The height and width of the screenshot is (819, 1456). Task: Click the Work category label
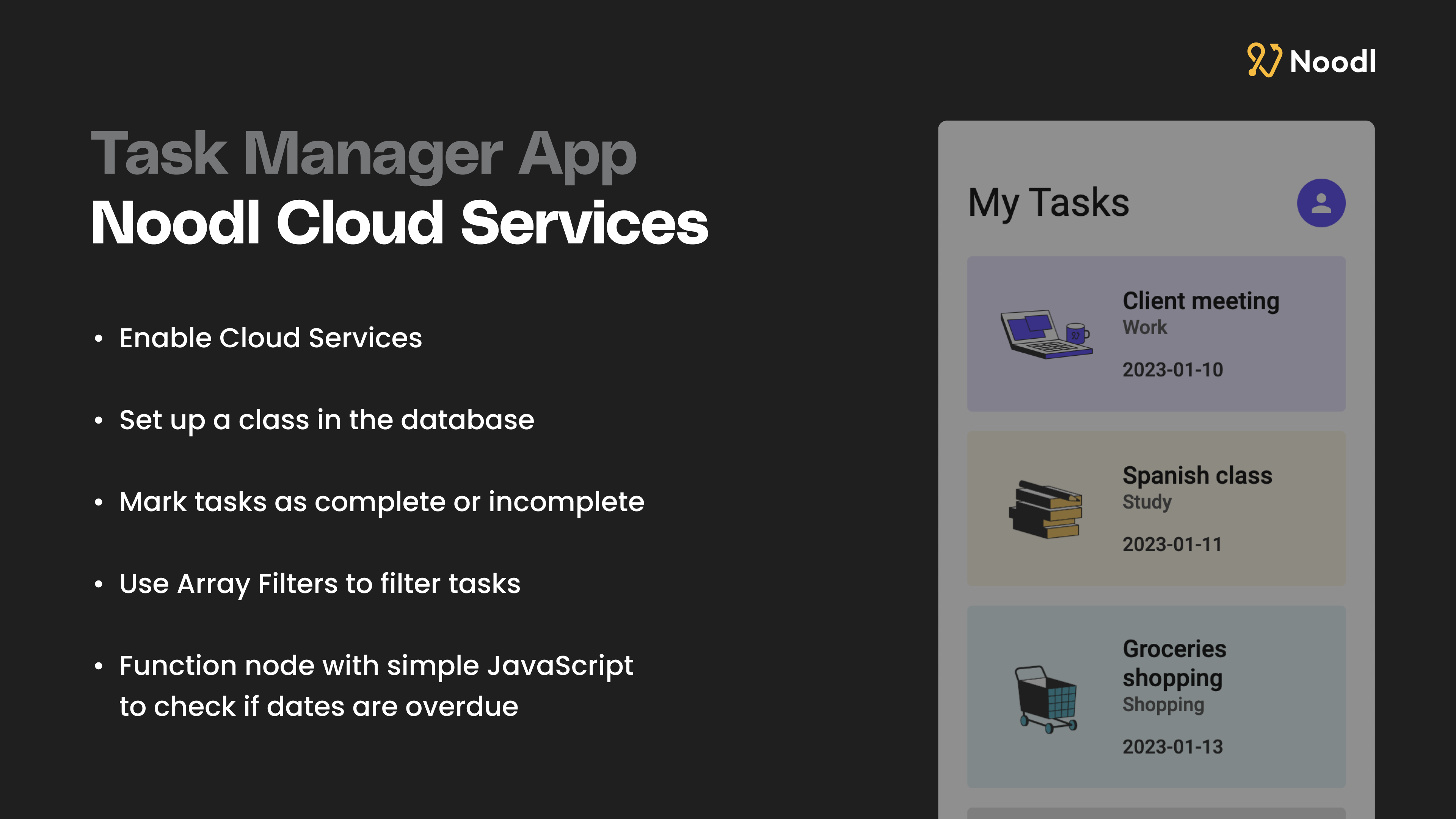click(1145, 327)
